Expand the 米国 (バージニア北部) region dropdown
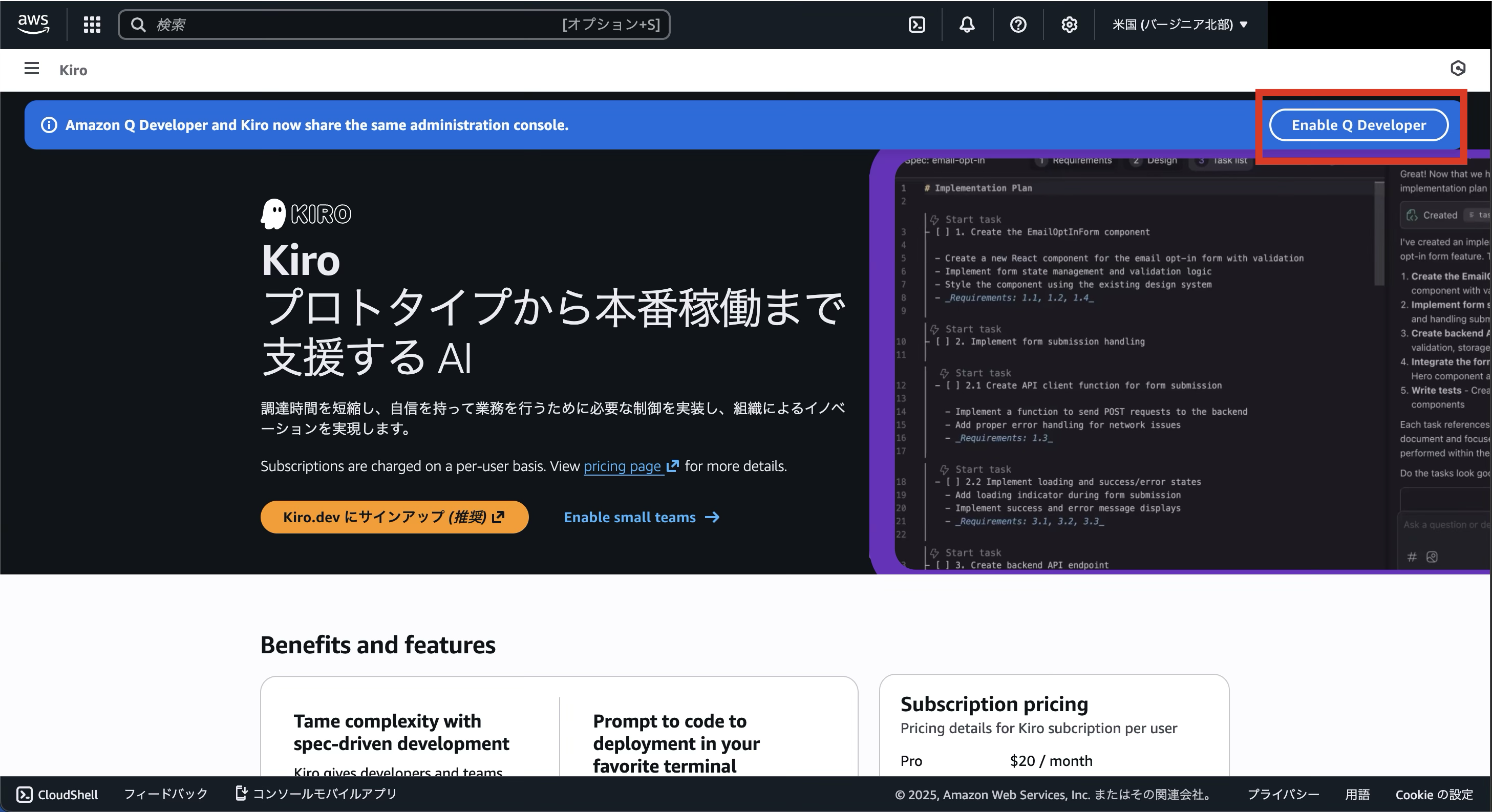Image resolution: width=1492 pixels, height=812 pixels. 1179,25
